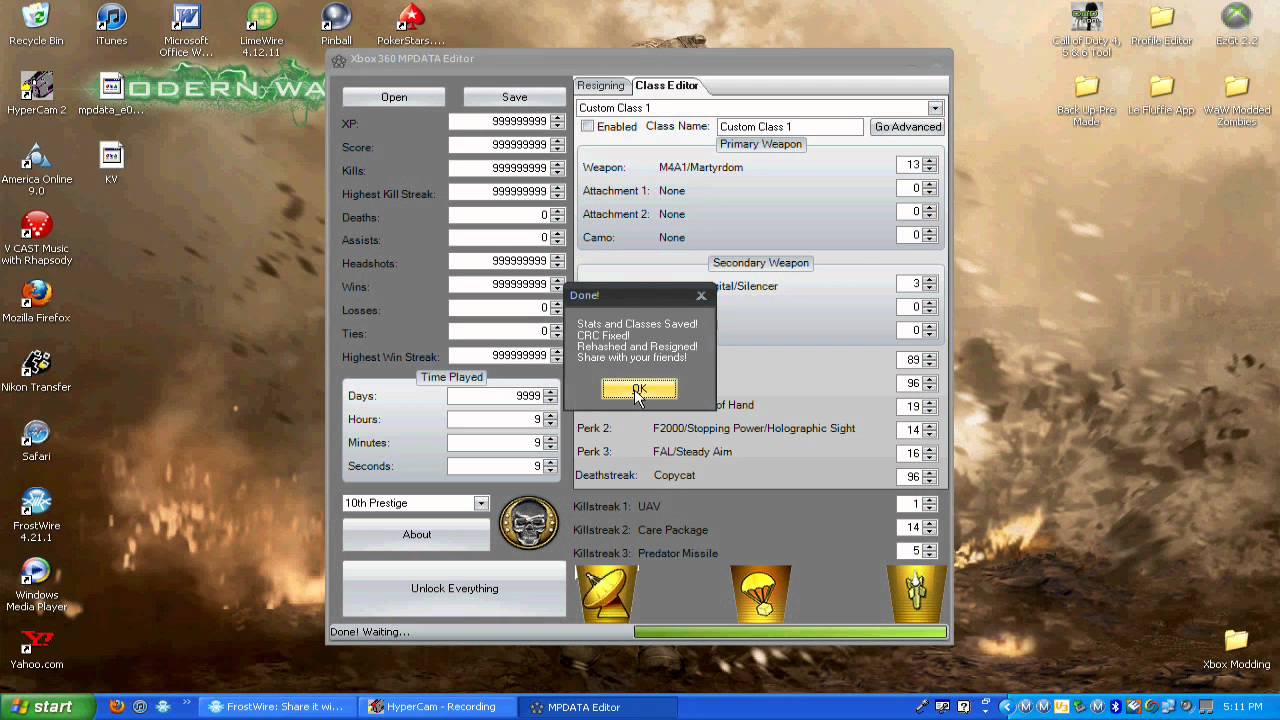
Task: Click OK in the Done dialog
Action: [x=639, y=388]
